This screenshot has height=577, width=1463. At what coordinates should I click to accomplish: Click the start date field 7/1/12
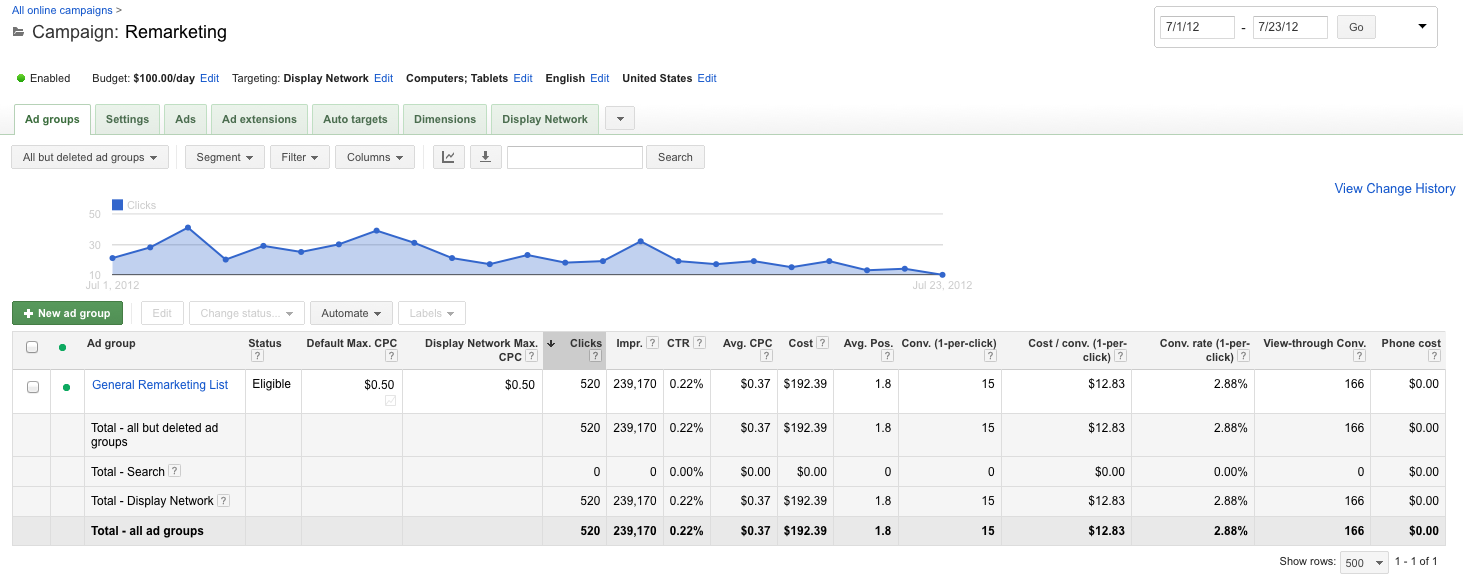pyautogui.click(x=1198, y=27)
